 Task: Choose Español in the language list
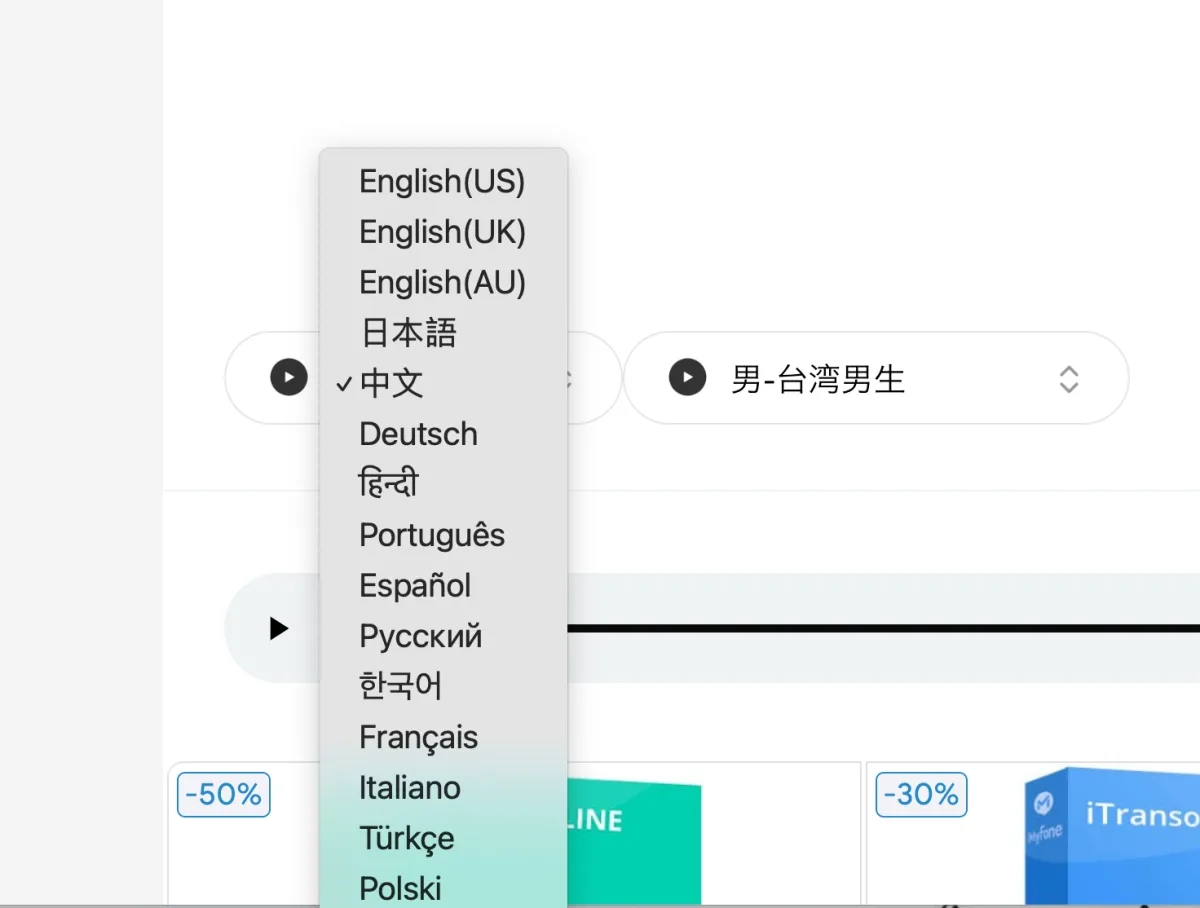click(x=415, y=586)
